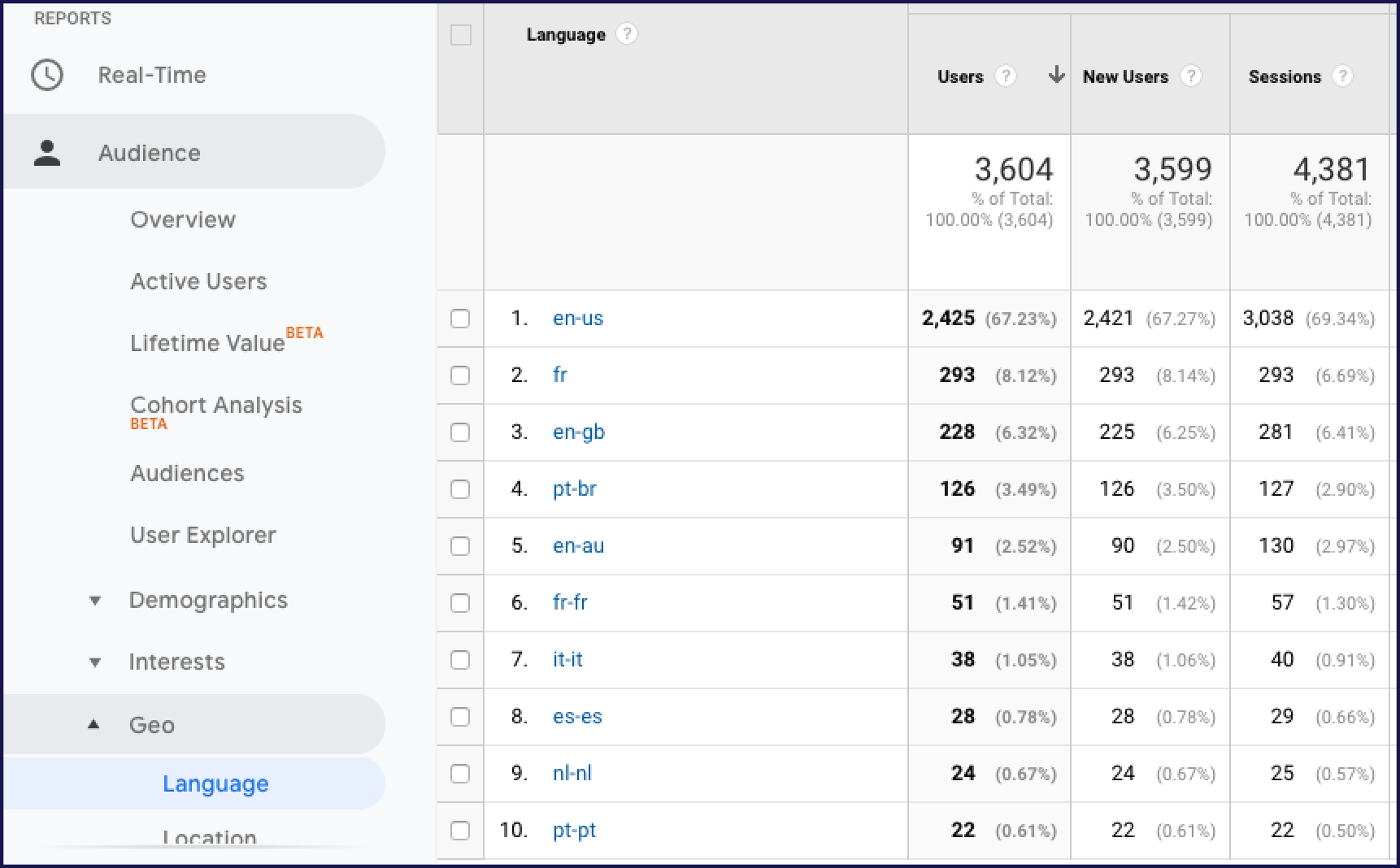1400x868 pixels.
Task: Check the fr row checkbox
Action: [x=460, y=375]
